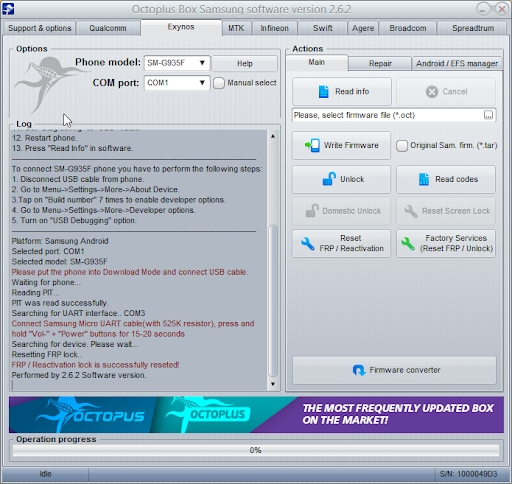
Task: Click the Read info button label
Action: pos(352,92)
